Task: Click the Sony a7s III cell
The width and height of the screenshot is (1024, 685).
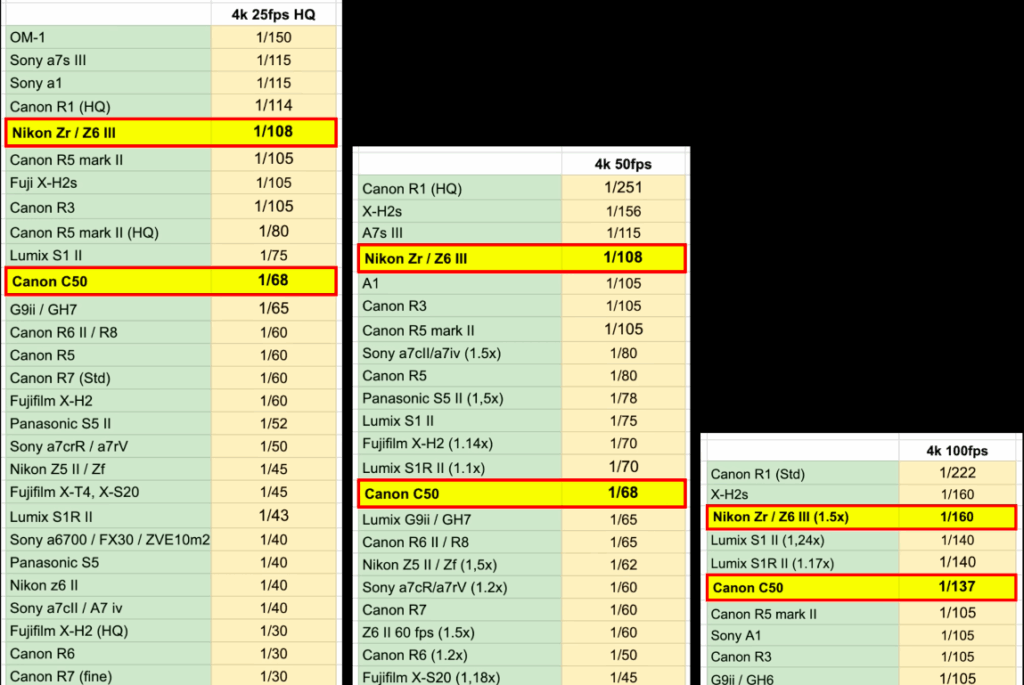Action: point(108,60)
